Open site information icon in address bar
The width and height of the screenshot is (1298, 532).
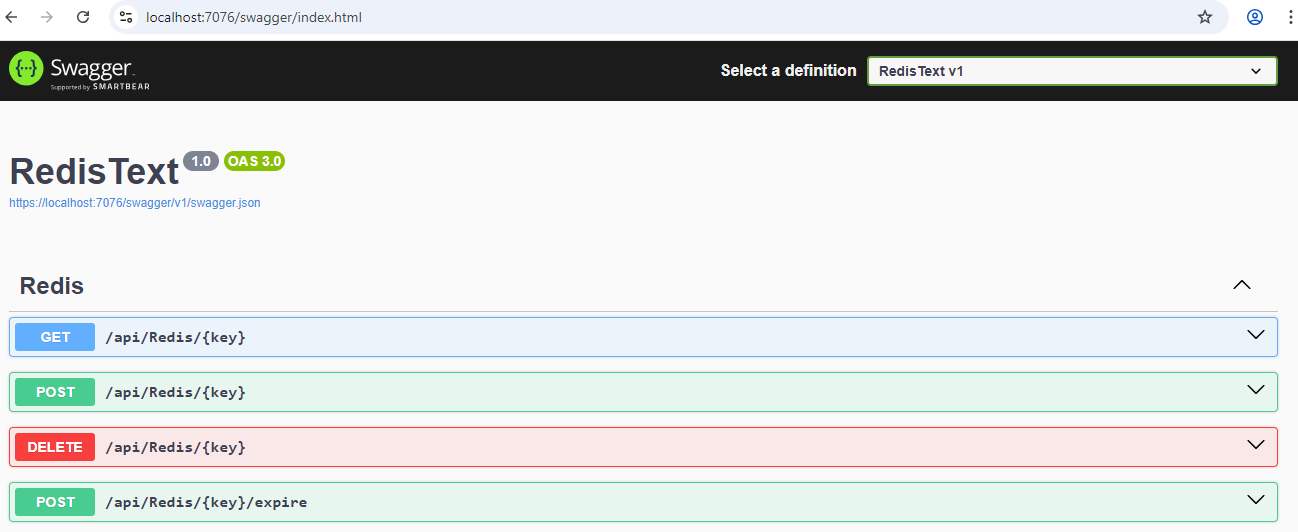point(125,17)
